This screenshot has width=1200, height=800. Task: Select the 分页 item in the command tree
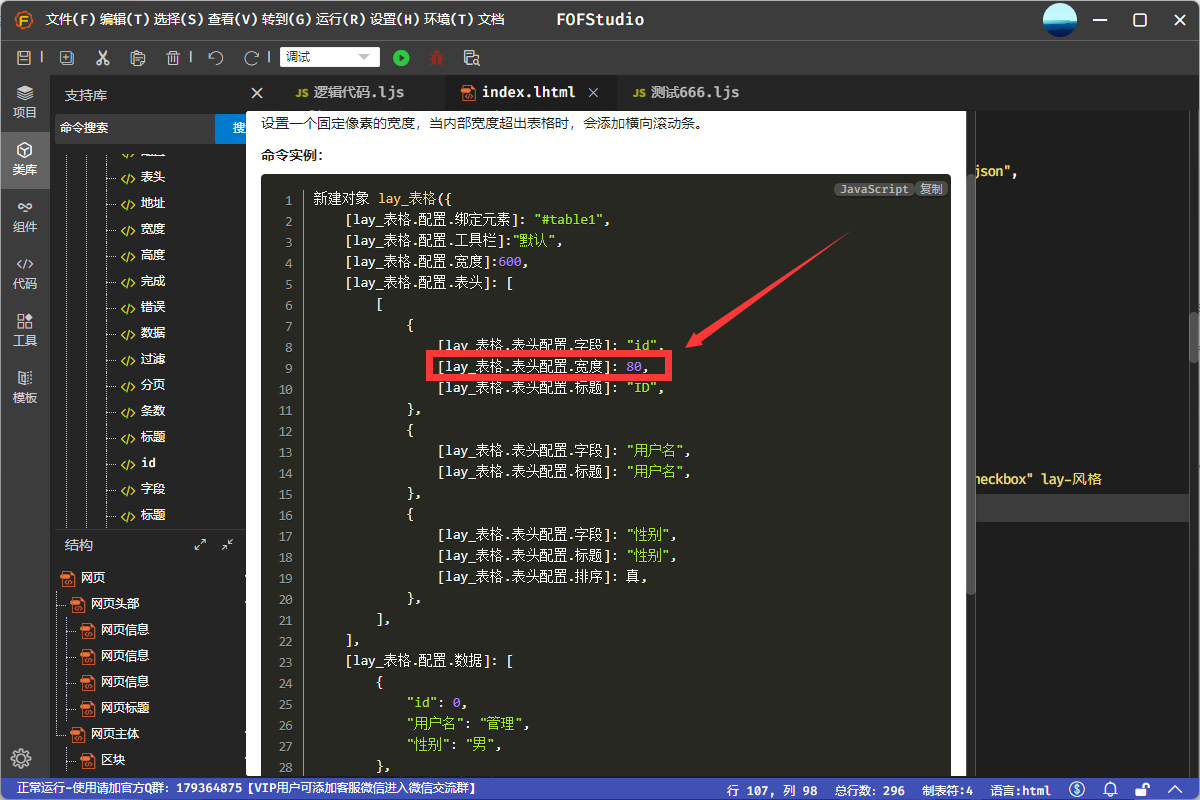click(152, 385)
